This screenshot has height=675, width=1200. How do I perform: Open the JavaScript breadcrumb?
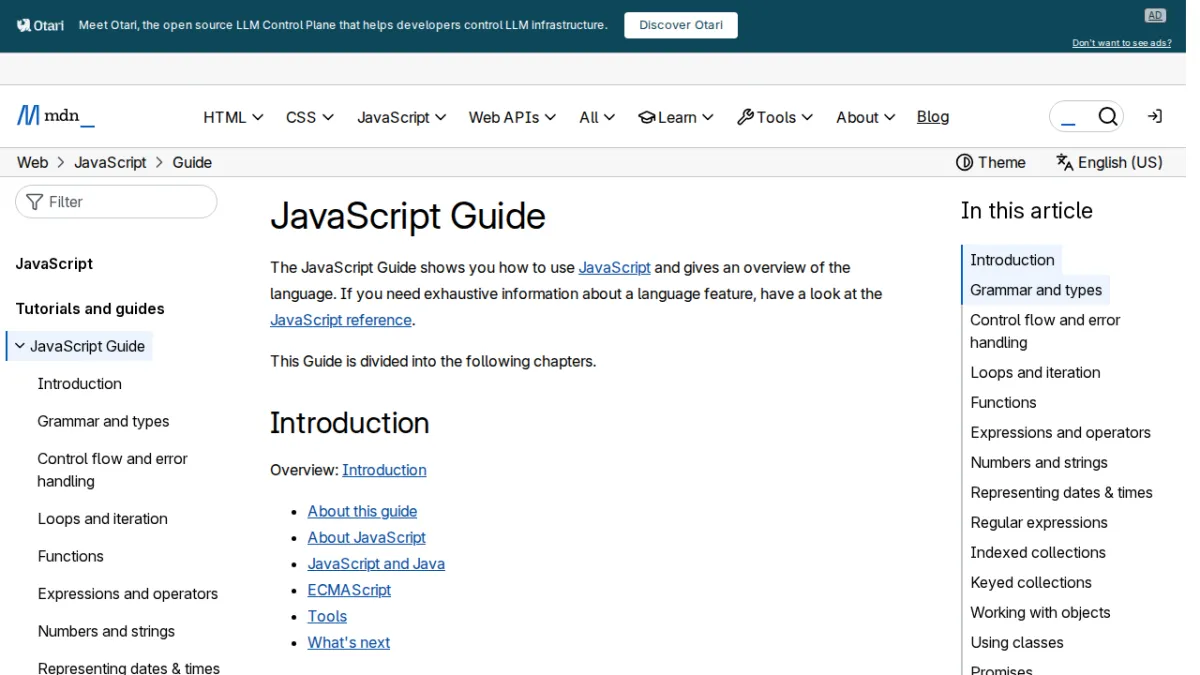[110, 162]
